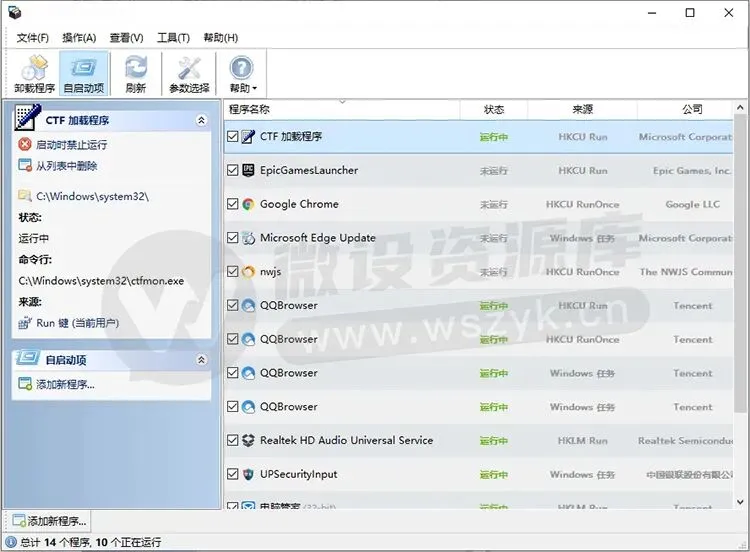Click the nwjs icon in the list
Viewport: 750px width, 552px height.
pos(248,272)
